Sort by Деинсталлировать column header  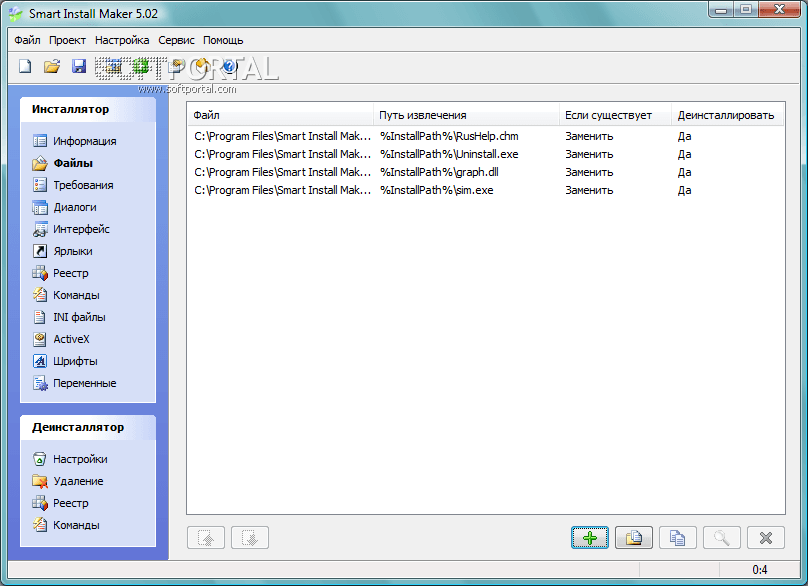click(727, 115)
